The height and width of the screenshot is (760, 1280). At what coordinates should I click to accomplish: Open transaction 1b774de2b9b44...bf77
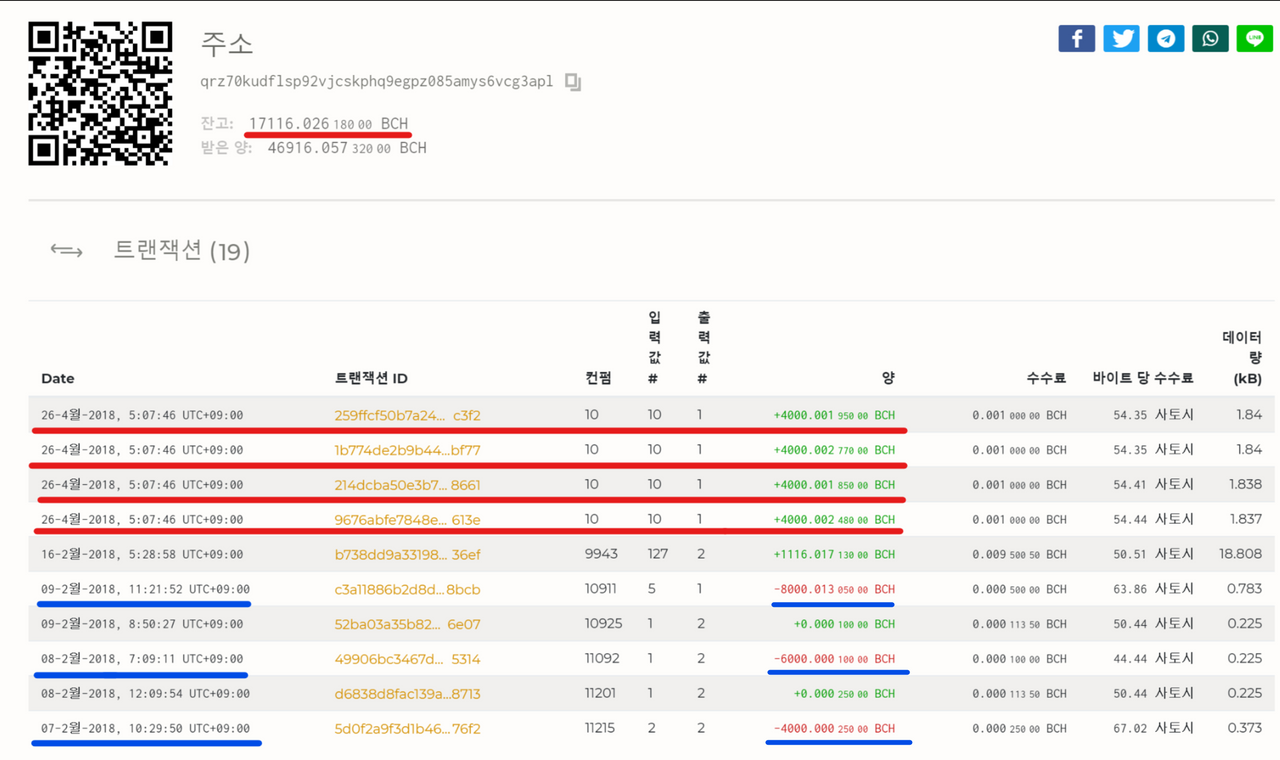[407, 450]
